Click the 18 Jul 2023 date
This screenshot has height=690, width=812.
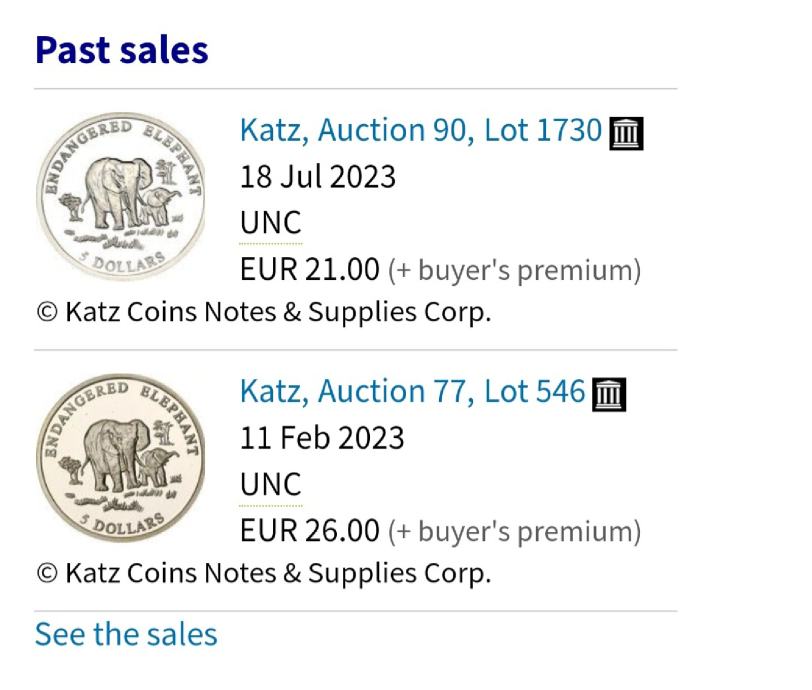coord(318,177)
